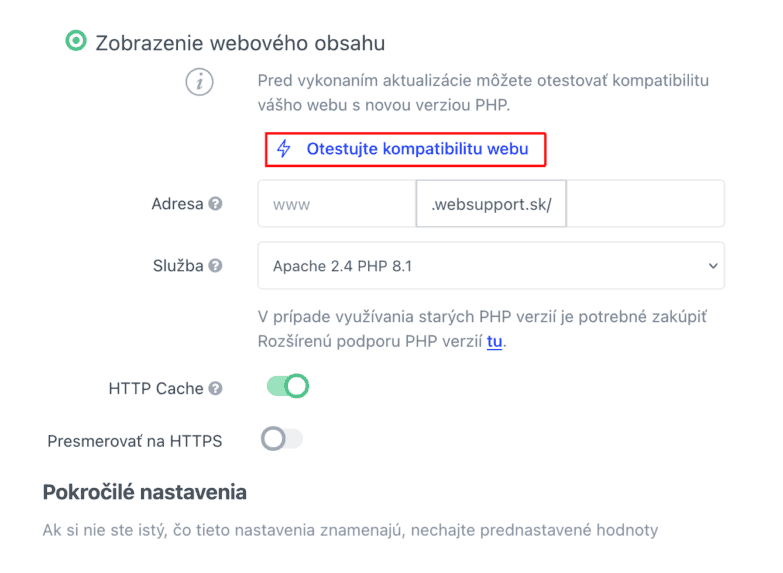The height and width of the screenshot is (573, 783).
Task: Disable the HTTP Cache toggle
Action: tap(288, 386)
